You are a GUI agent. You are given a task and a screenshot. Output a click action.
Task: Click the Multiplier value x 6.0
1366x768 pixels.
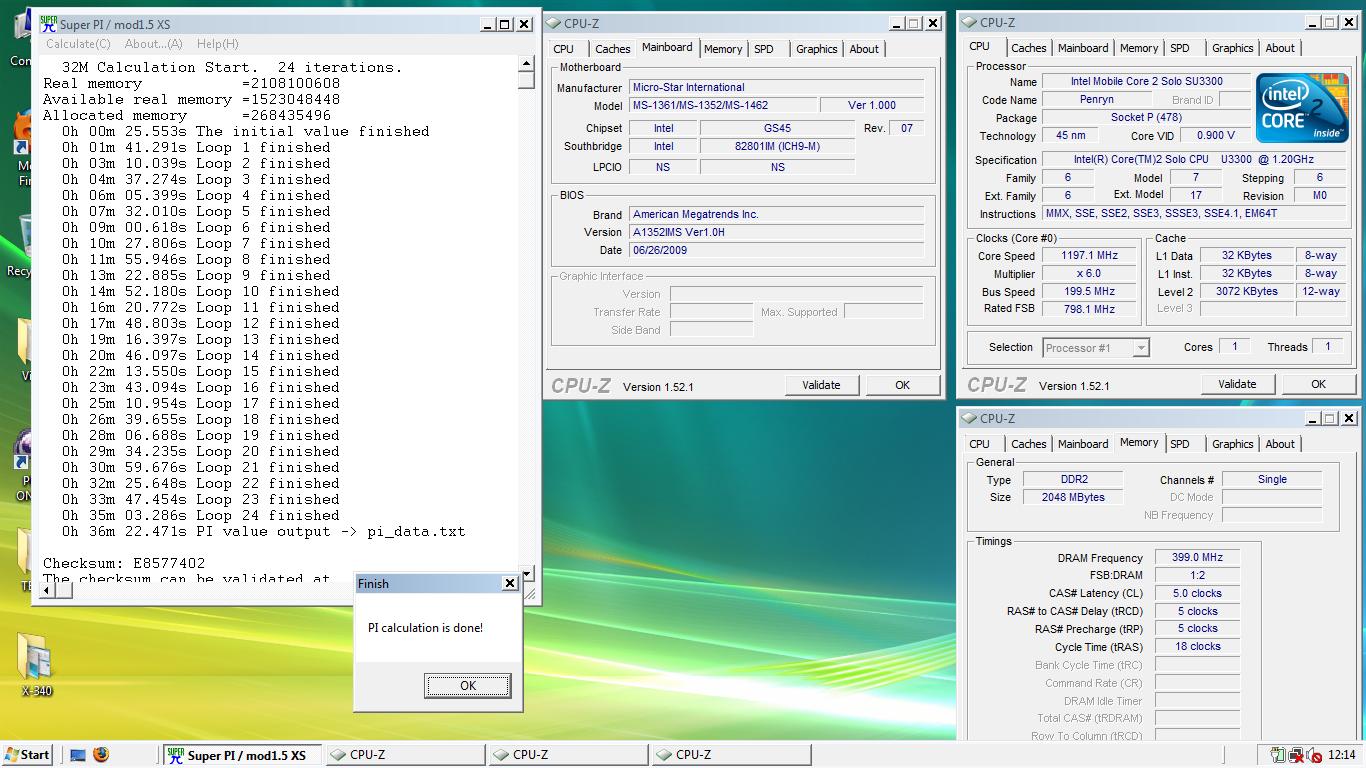point(1089,274)
